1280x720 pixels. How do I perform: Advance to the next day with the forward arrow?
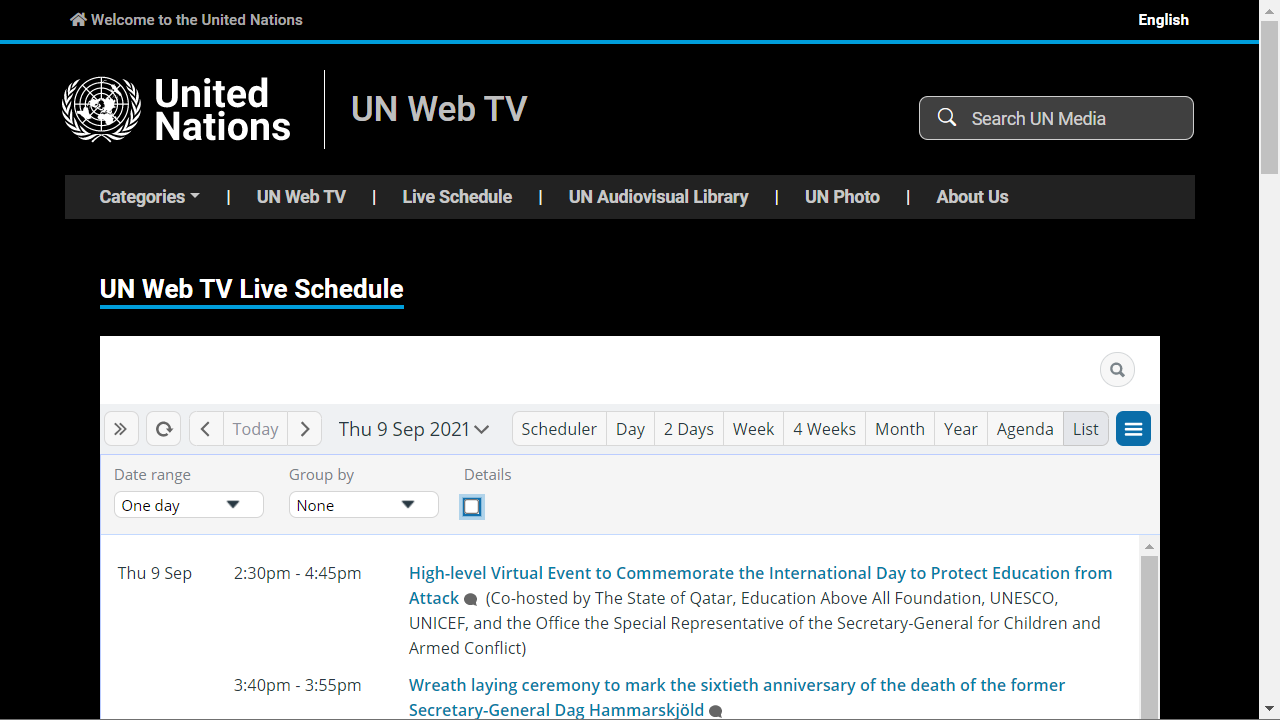point(305,428)
